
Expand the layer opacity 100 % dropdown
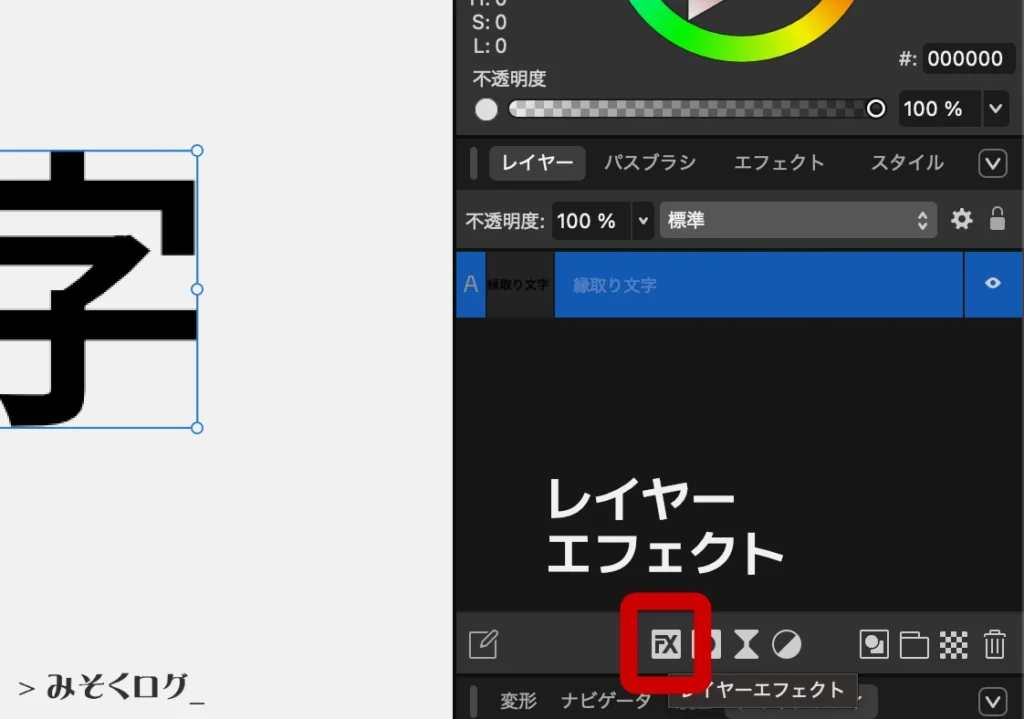coord(642,221)
